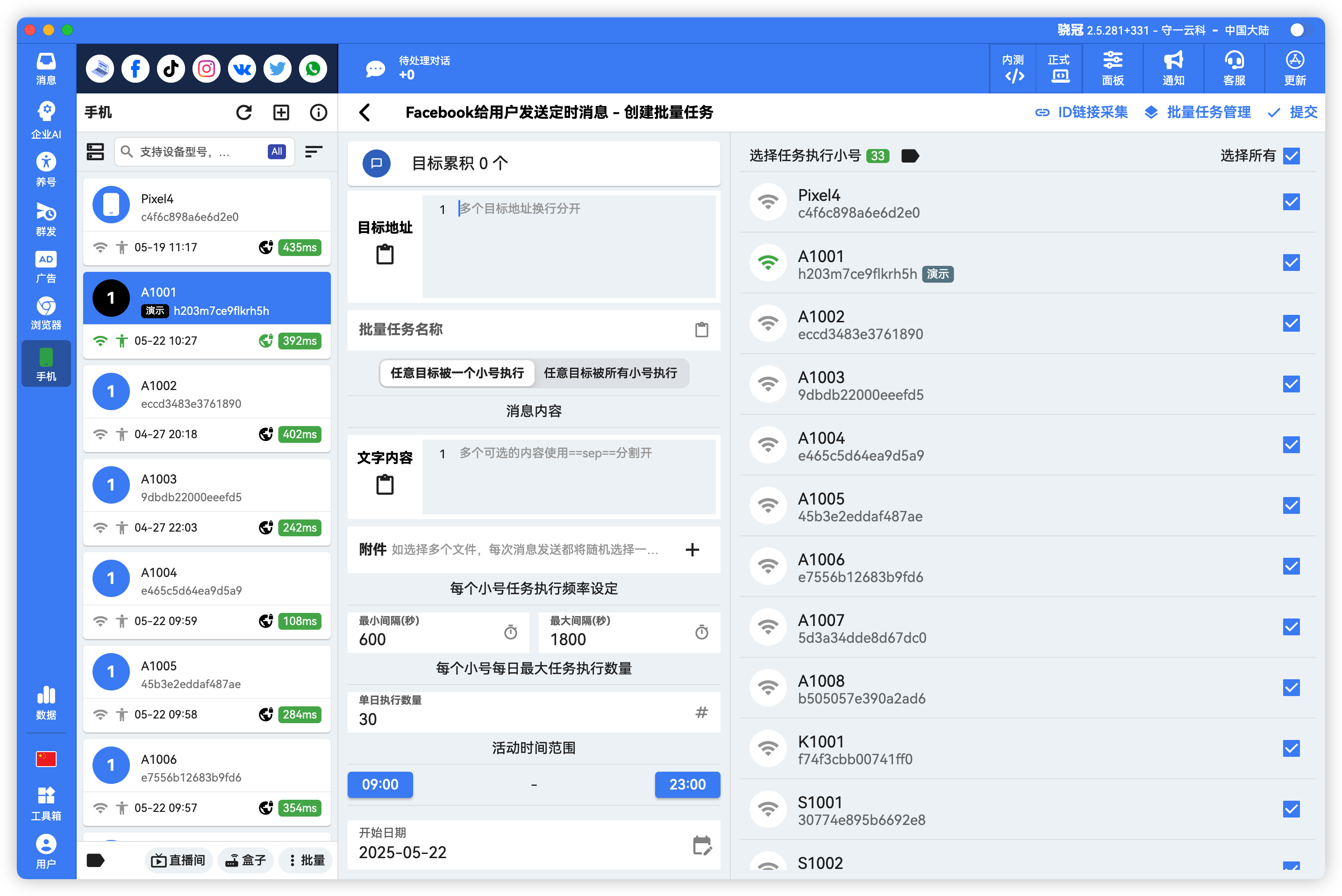Open the 通知 notifications panel
The height and width of the screenshot is (896, 1342).
(1173, 68)
